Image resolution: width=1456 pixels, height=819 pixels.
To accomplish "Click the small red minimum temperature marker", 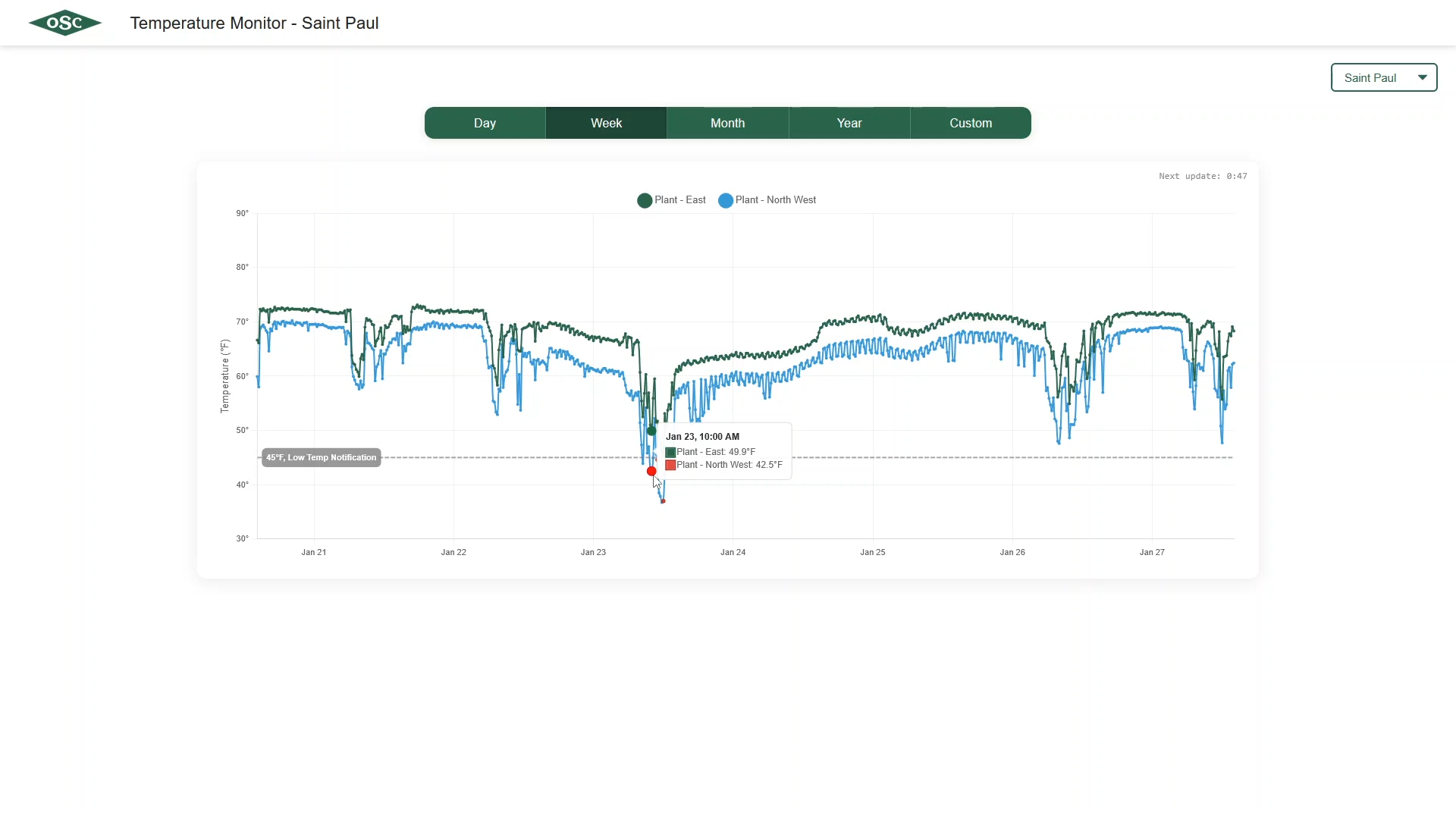I will point(663,501).
